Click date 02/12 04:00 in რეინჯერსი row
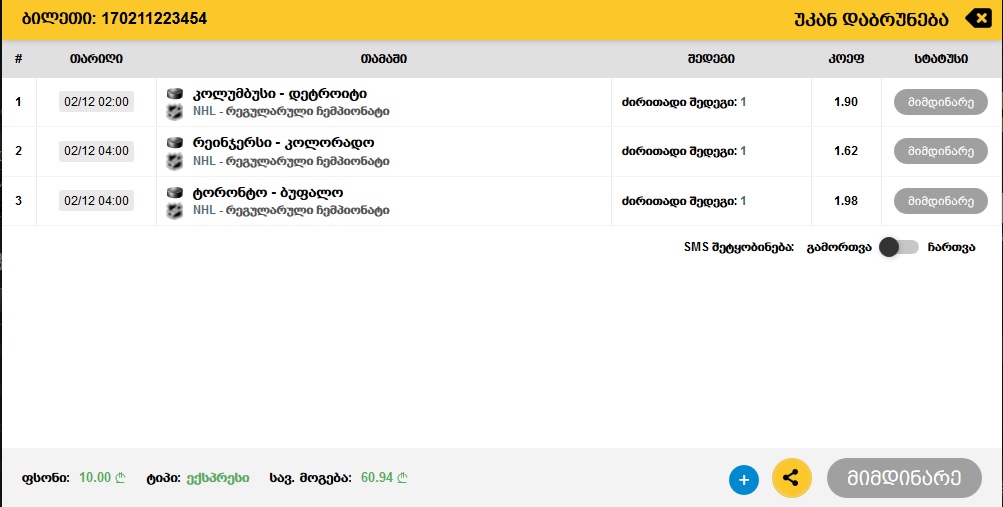Viewport: 1003px width, 507px height. pyautogui.click(x=97, y=151)
